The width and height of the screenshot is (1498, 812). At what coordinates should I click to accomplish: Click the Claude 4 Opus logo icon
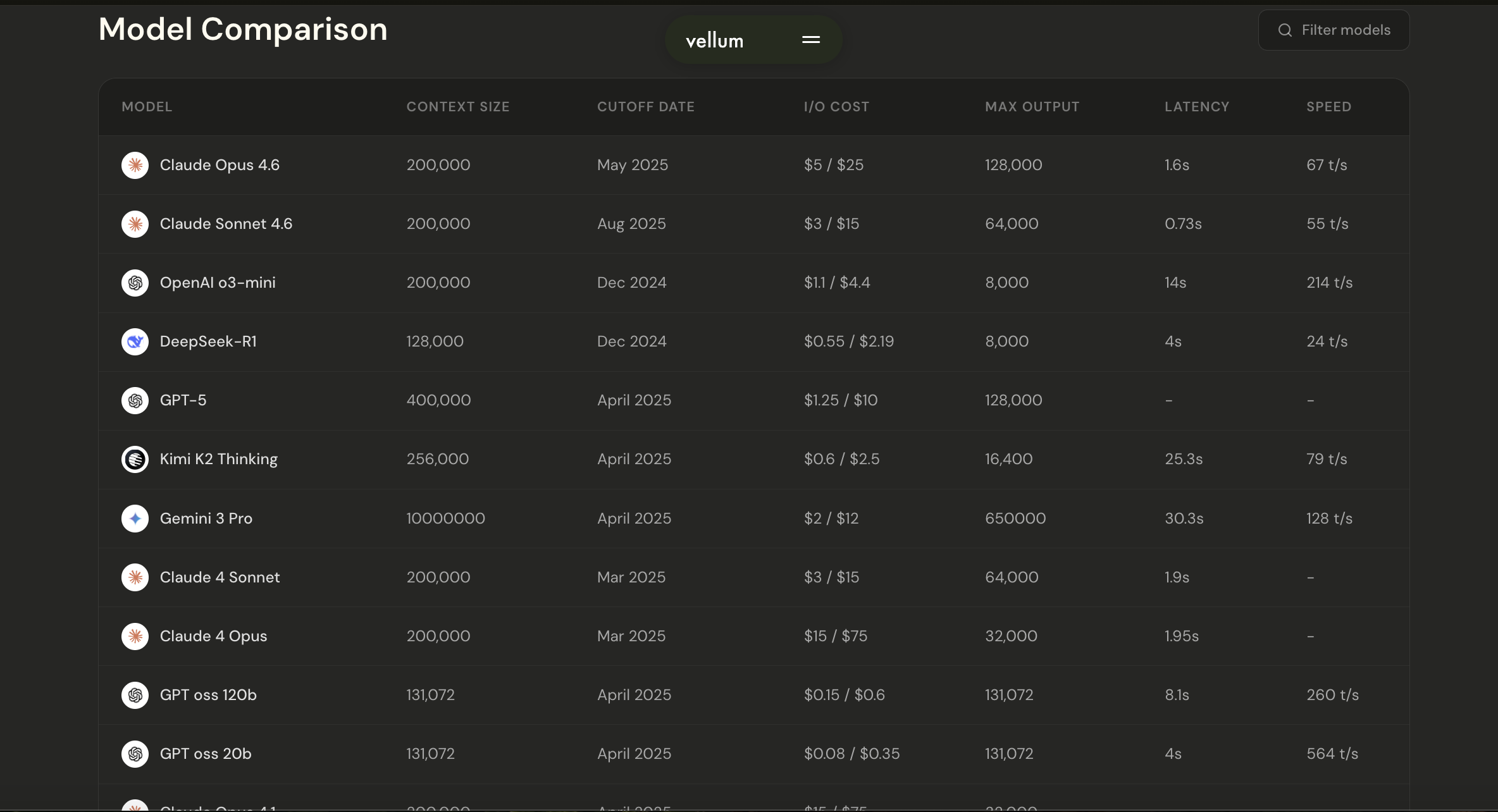[135, 636]
